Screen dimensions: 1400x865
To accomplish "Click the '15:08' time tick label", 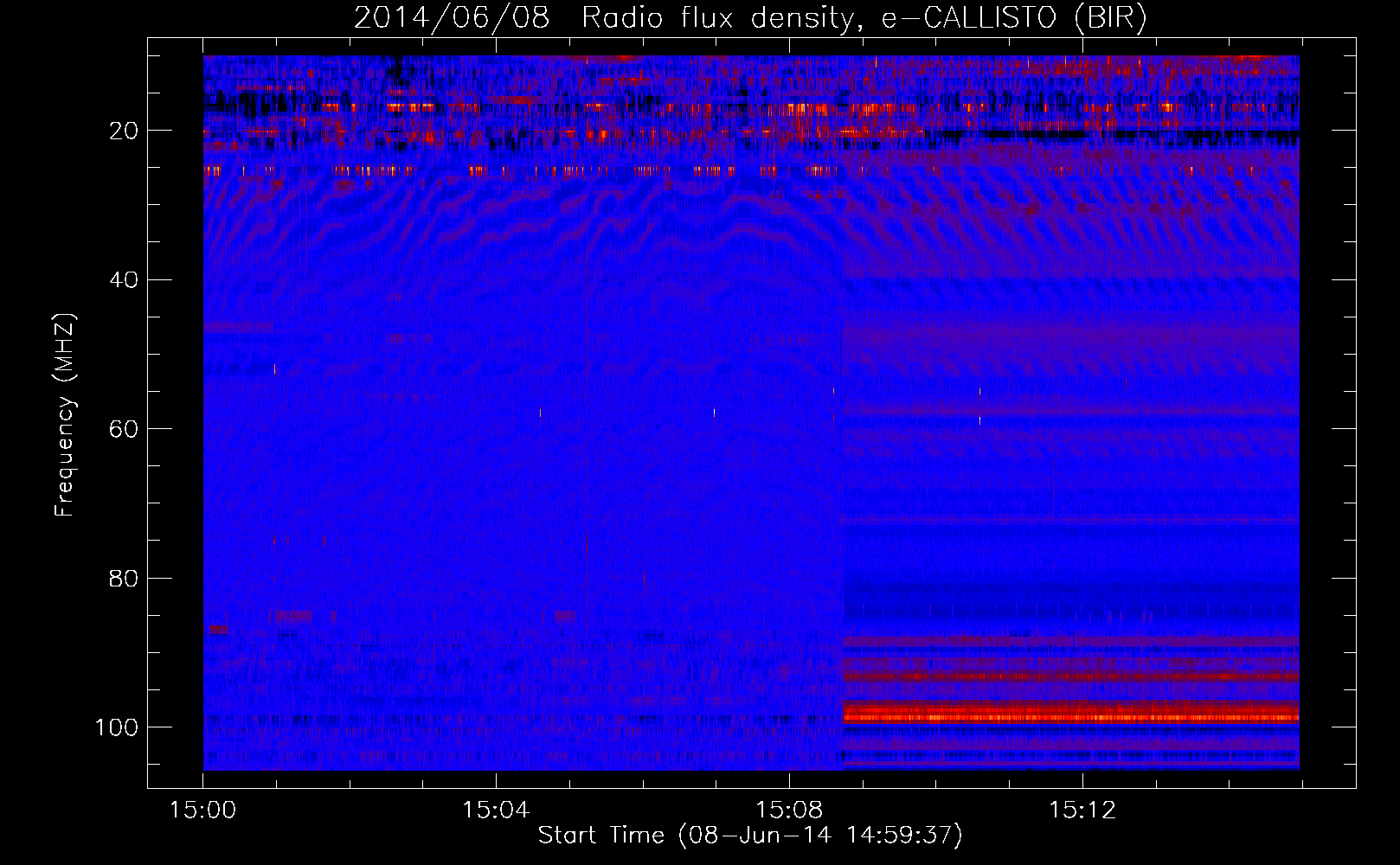I will pos(789,810).
